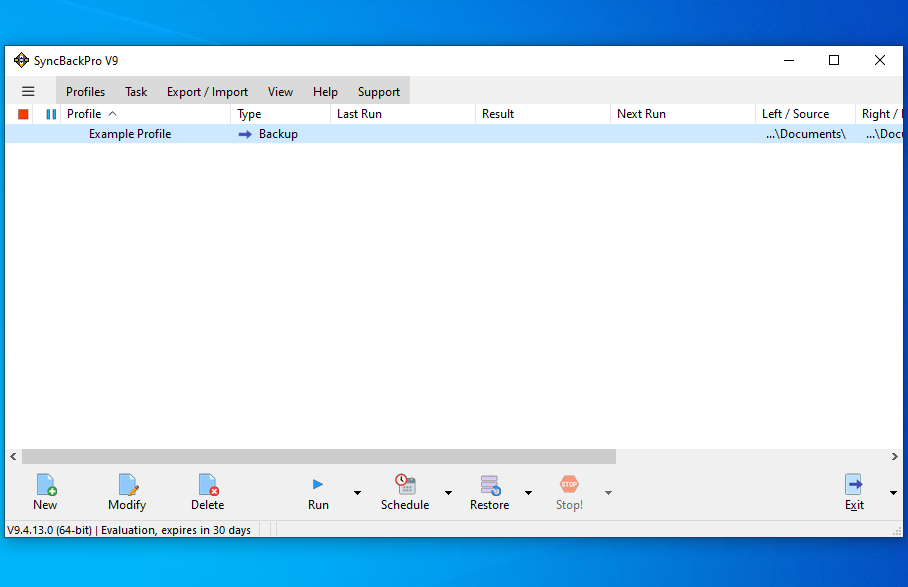
Task: Open the Support menu
Action: pyautogui.click(x=379, y=91)
